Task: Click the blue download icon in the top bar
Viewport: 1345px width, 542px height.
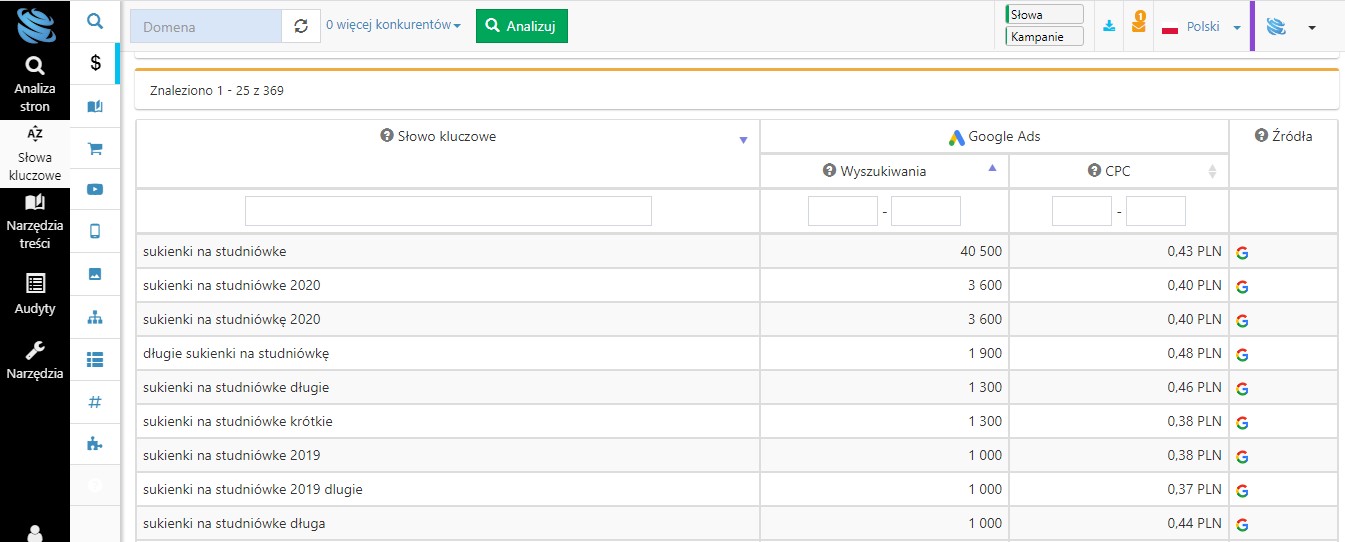Action: coord(1108,27)
